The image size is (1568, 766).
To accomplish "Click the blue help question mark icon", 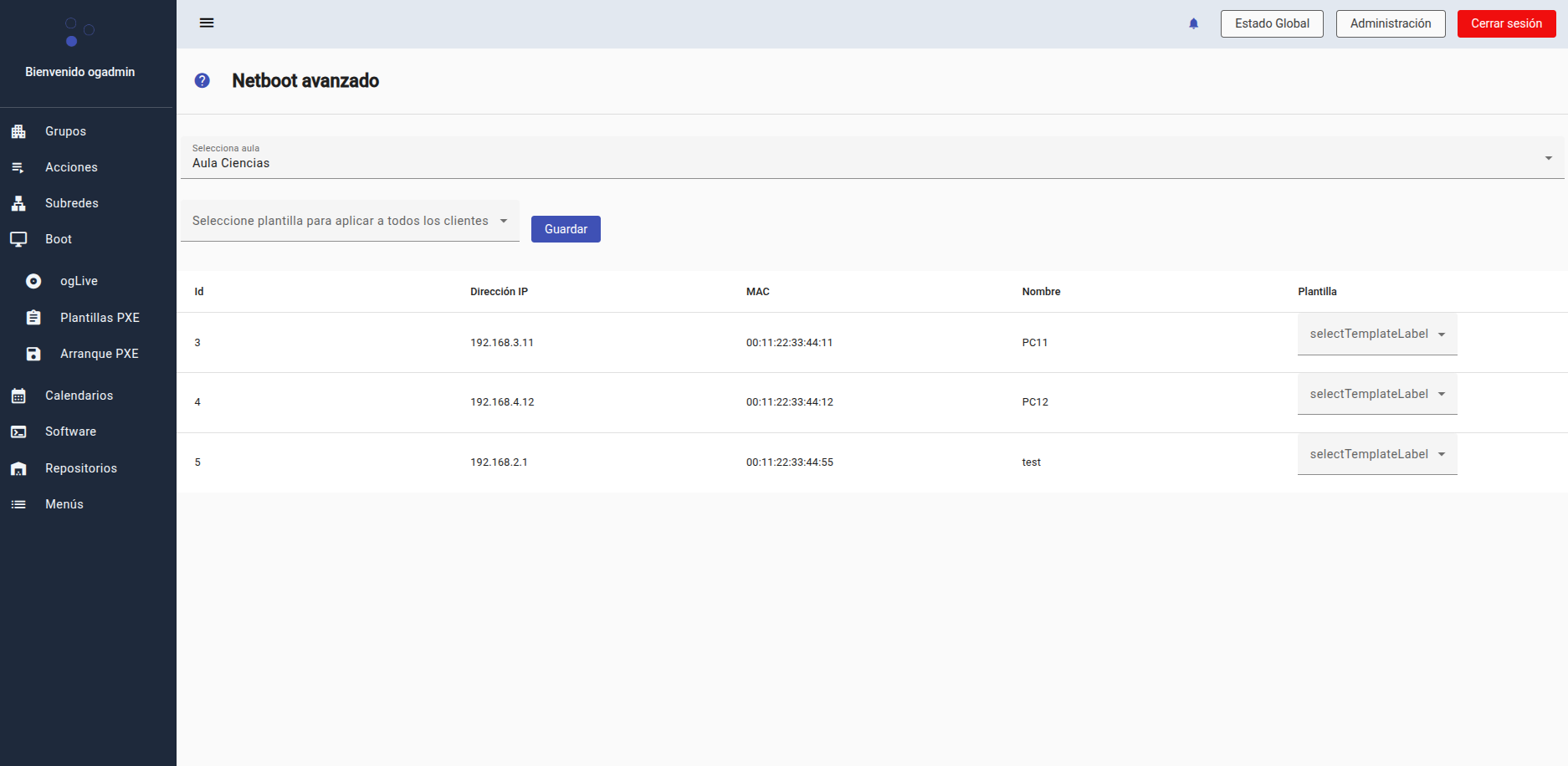I will click(x=202, y=80).
